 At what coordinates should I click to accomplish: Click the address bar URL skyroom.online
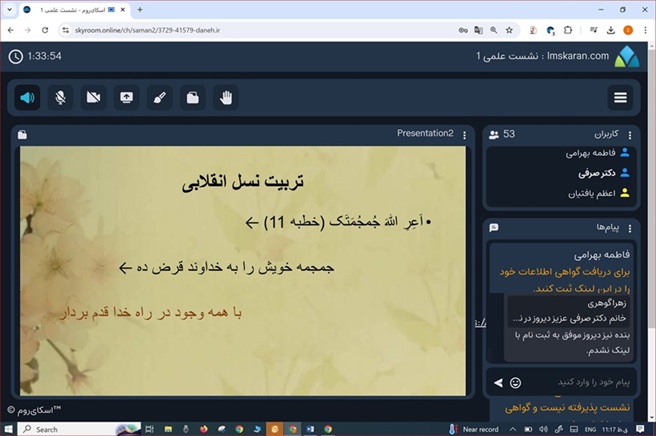(147, 30)
